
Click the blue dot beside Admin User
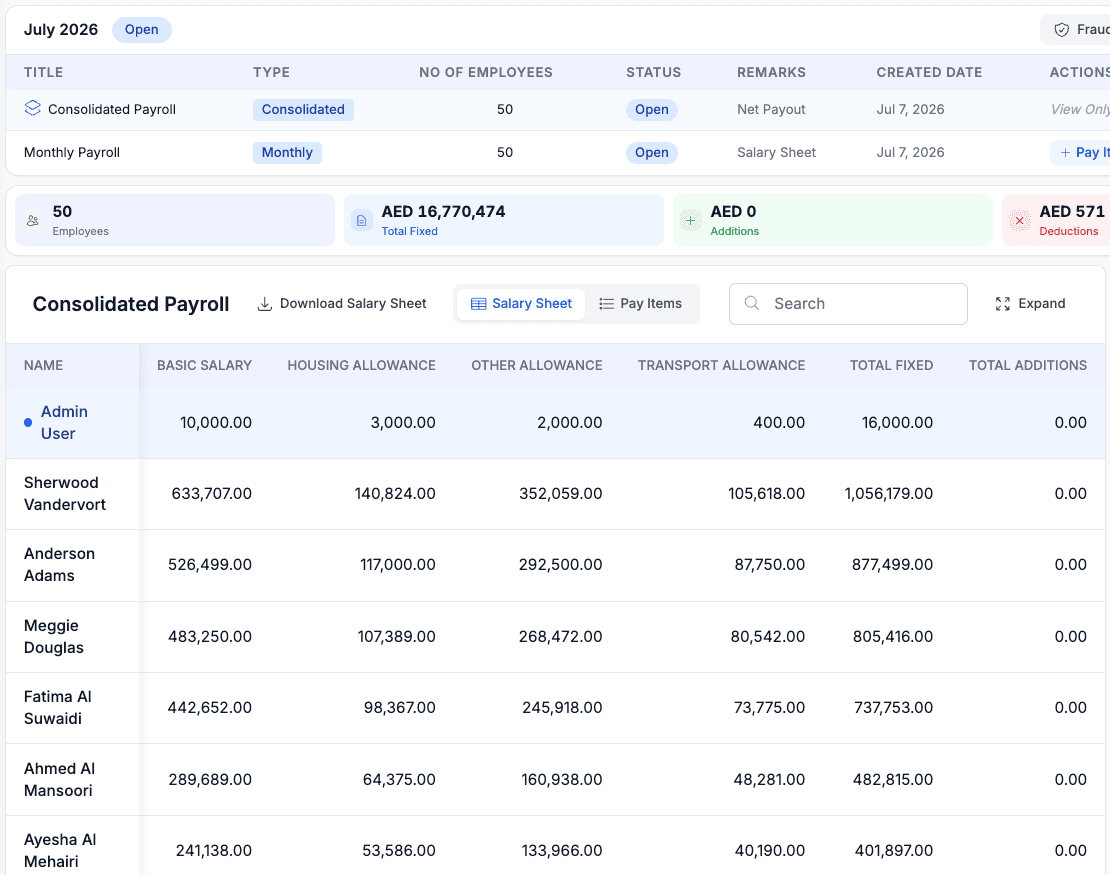click(28, 423)
